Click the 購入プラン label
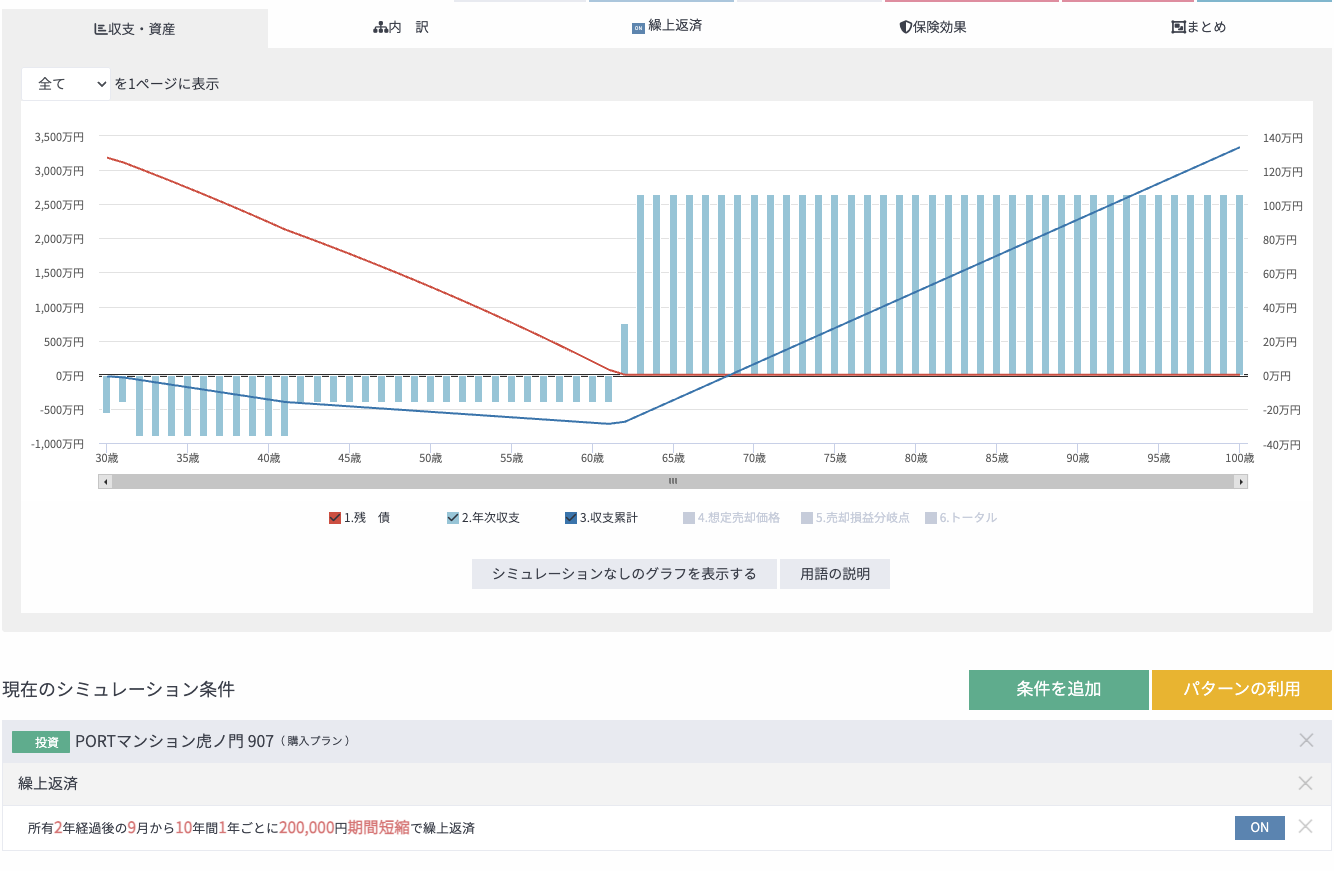This screenshot has width=1334, height=871. (x=315, y=742)
